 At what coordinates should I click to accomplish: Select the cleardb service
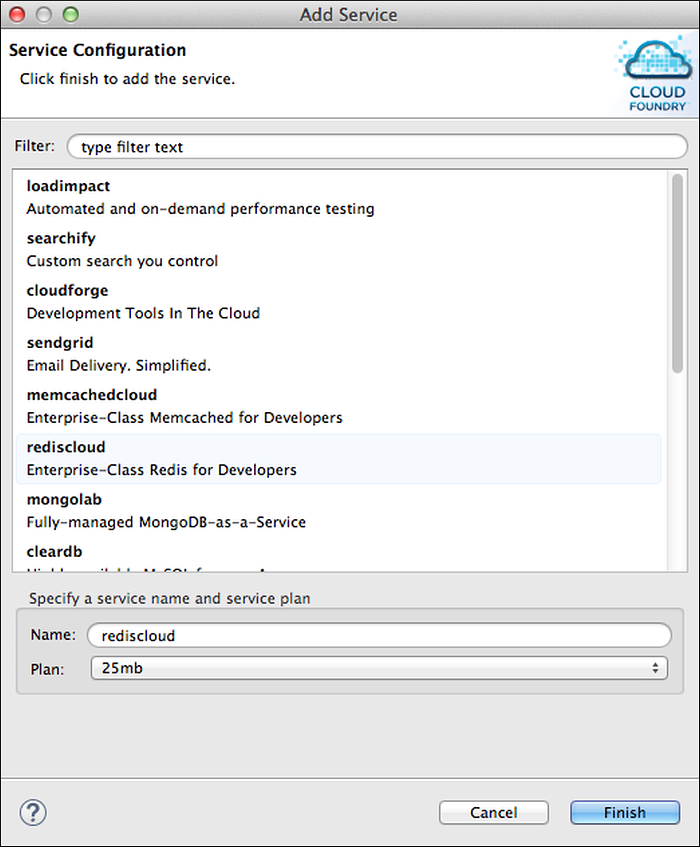click(200, 553)
